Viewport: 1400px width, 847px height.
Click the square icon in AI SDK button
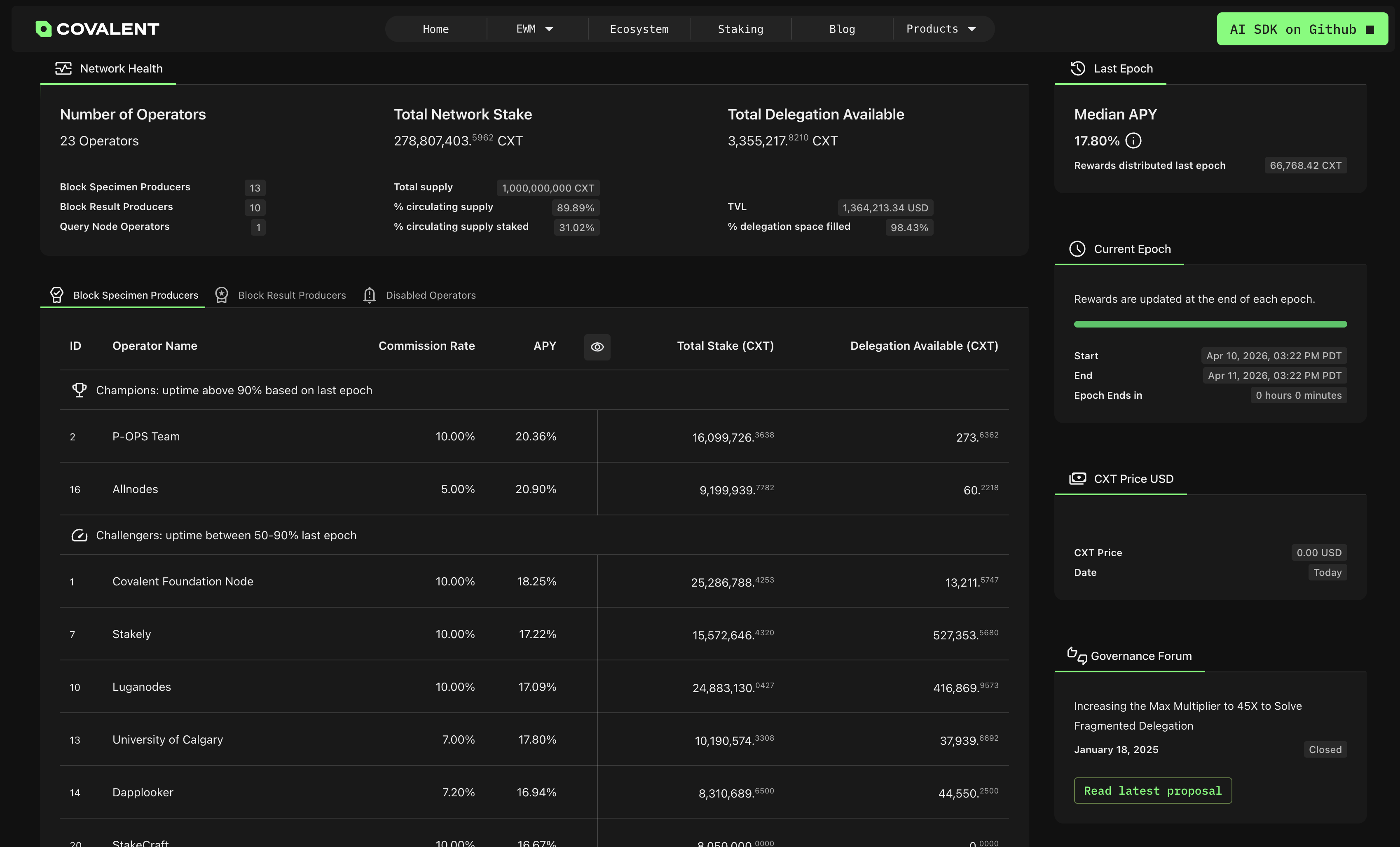[x=1370, y=30]
